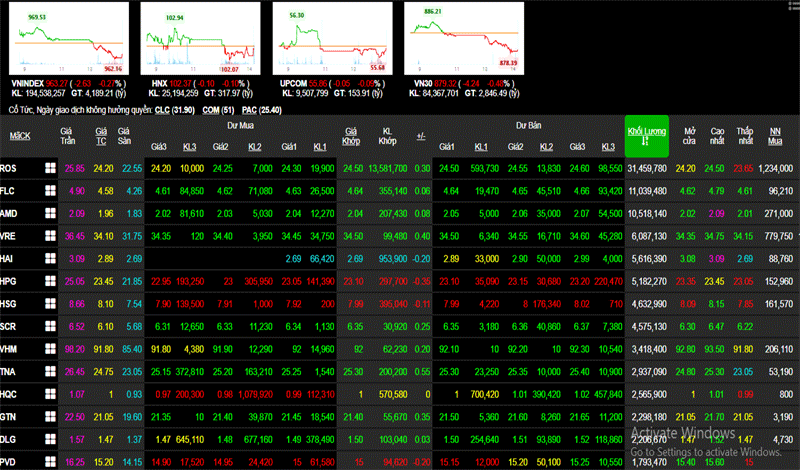Click the +/- column header
The height and width of the screenshot is (470, 800).
[x=421, y=136]
